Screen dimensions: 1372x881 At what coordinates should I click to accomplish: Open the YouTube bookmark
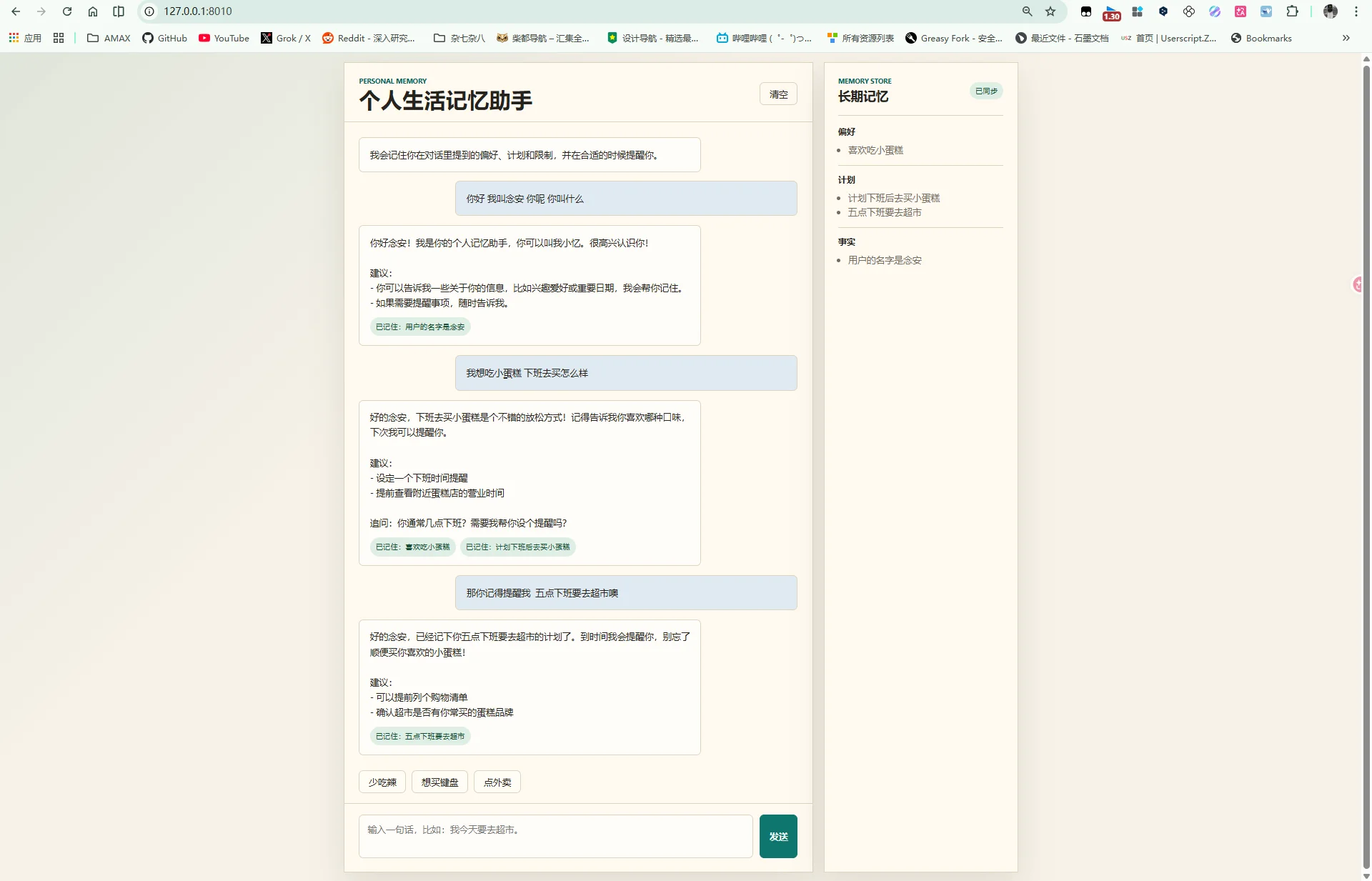point(224,38)
